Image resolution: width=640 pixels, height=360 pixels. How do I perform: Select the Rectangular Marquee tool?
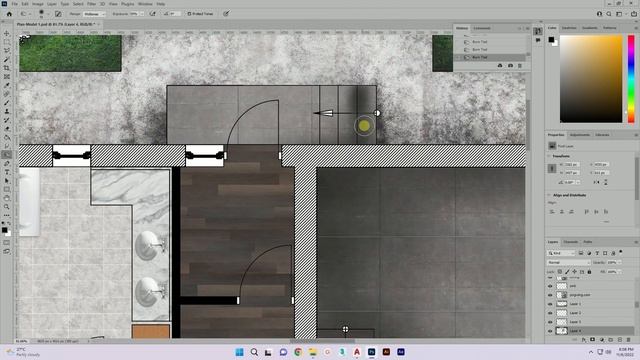[7, 42]
